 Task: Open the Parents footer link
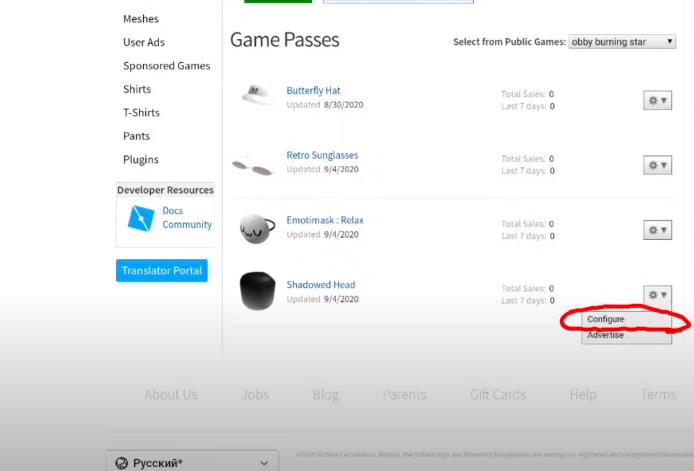point(405,394)
